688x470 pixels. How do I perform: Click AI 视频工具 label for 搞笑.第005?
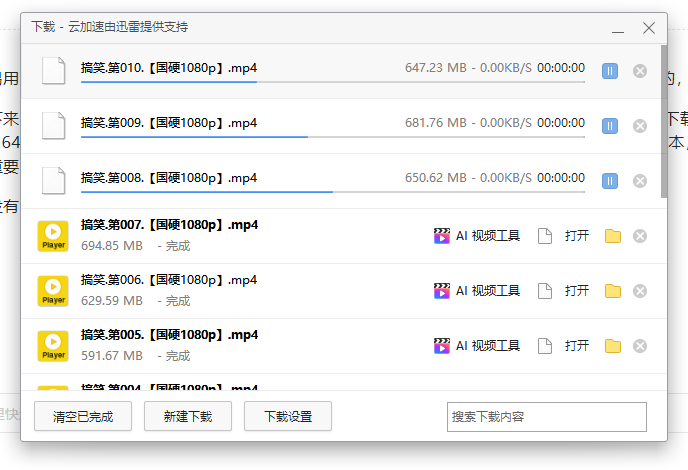[488, 346]
